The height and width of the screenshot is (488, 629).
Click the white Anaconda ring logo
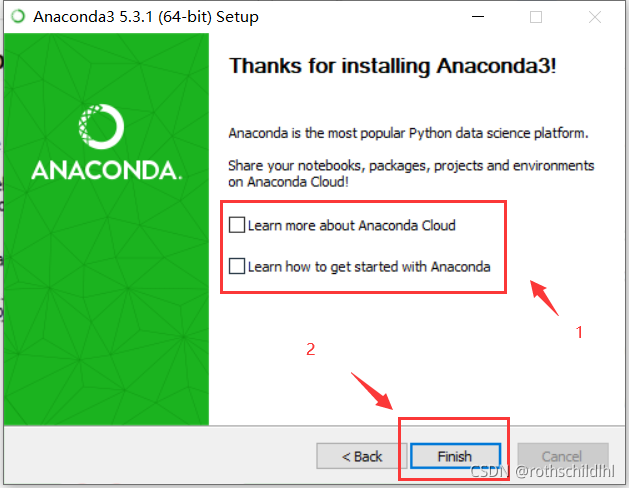point(101,126)
